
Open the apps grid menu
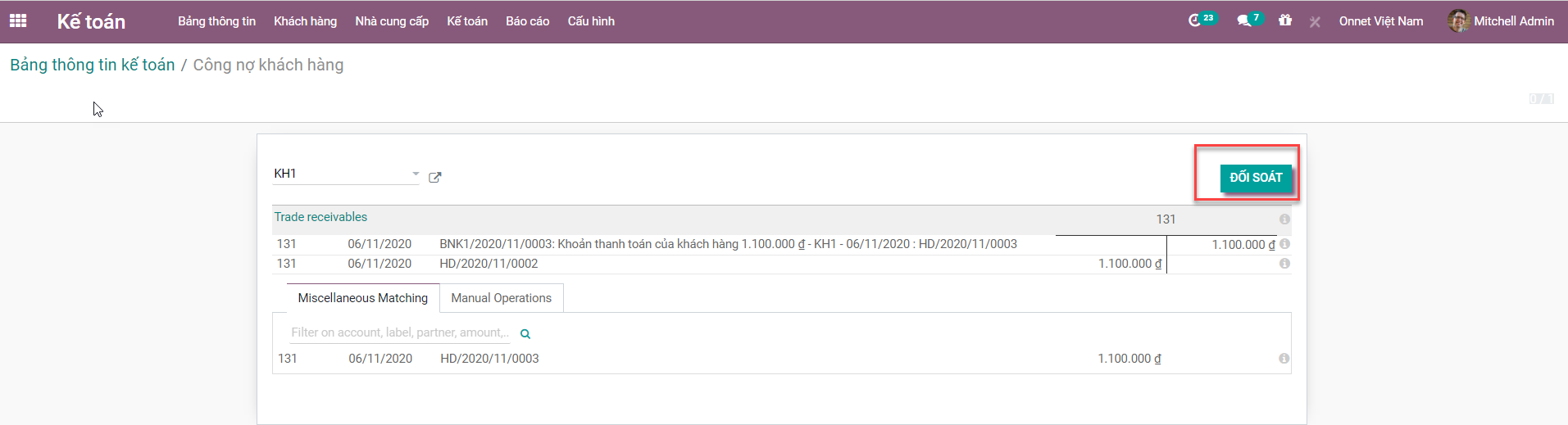tap(18, 21)
